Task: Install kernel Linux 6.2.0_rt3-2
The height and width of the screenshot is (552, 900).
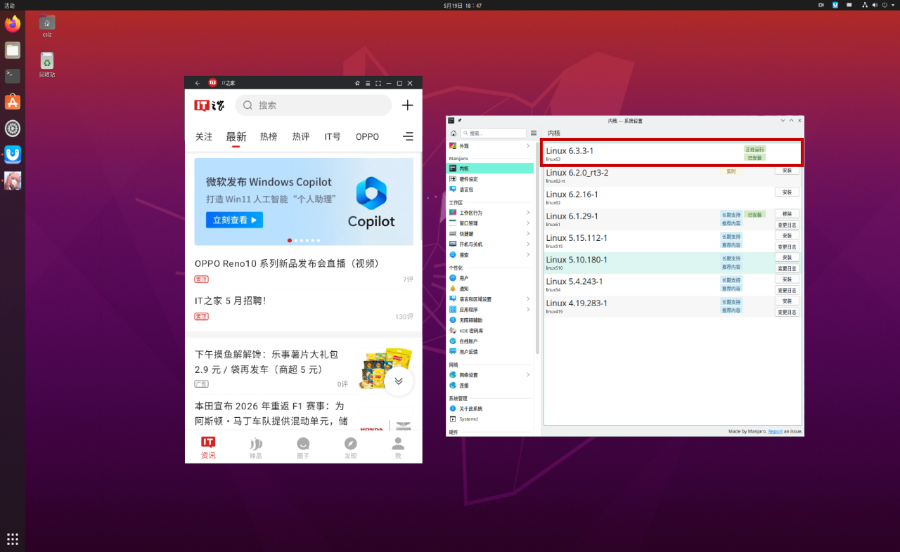Action: tap(787, 170)
